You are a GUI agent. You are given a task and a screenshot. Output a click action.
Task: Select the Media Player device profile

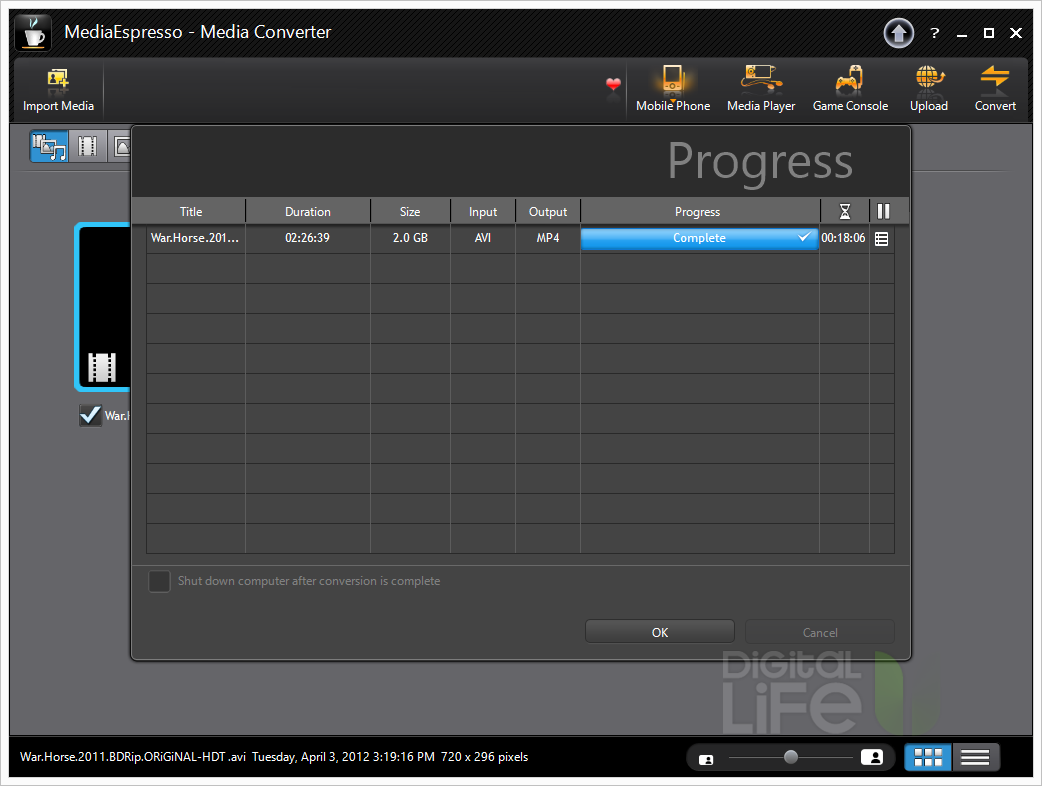point(761,90)
